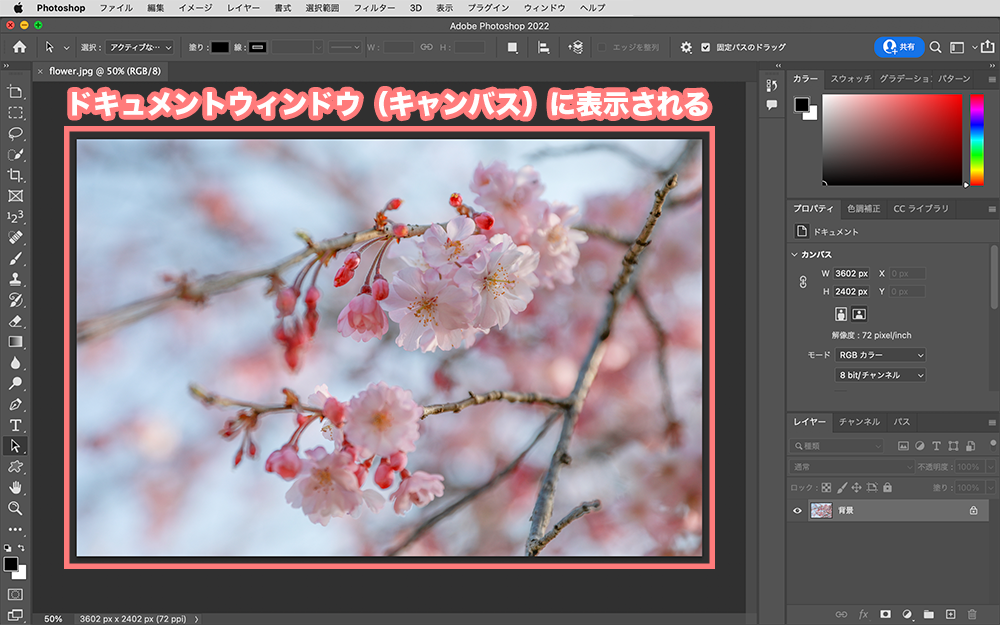The height and width of the screenshot is (625, 1000).
Task: Open the path arrangement stack icon
Action: click(x=575, y=47)
